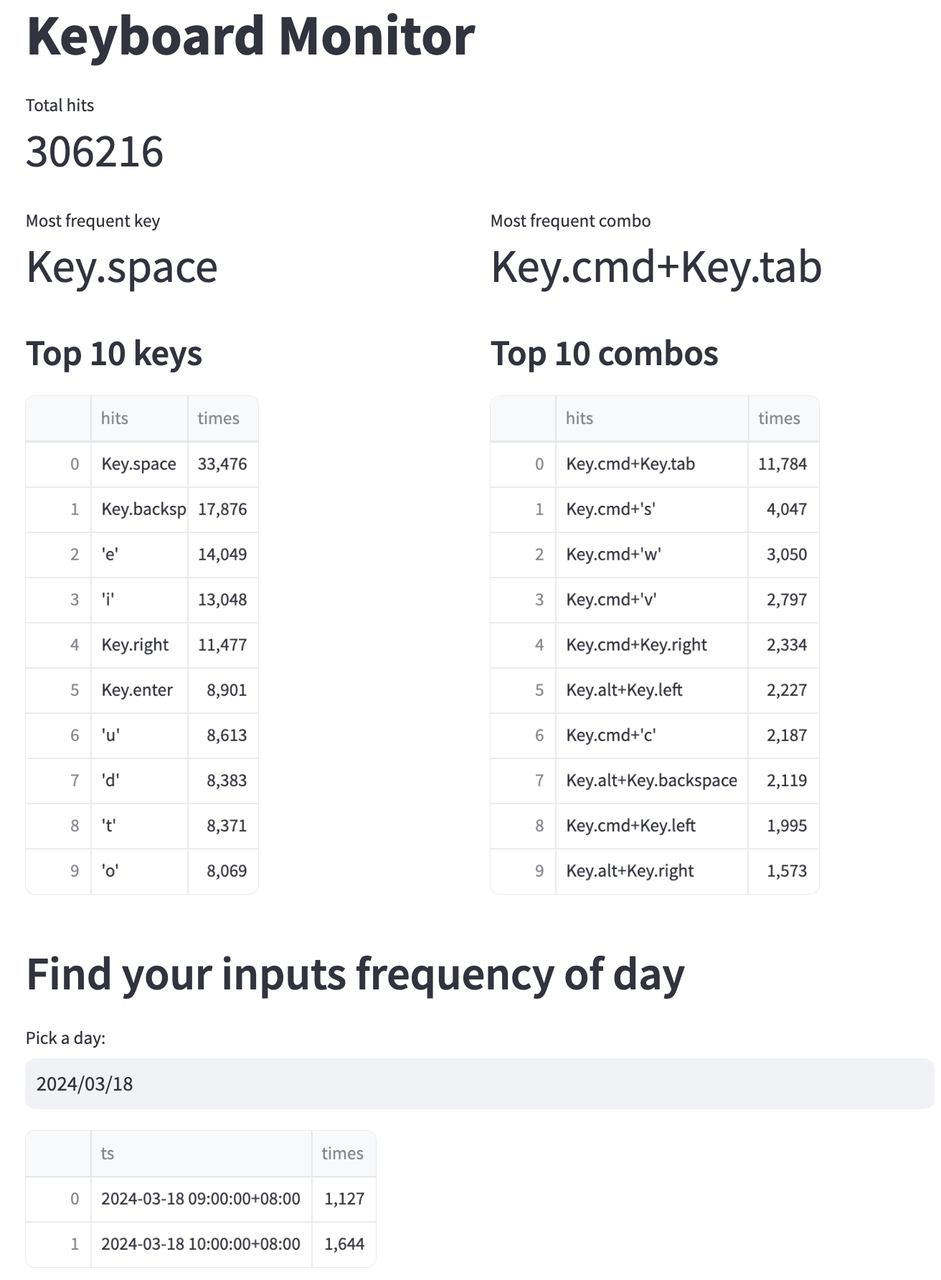Click the Most frequent combo value Key.cmd+Key.tab
941x1280 pixels.
656,267
